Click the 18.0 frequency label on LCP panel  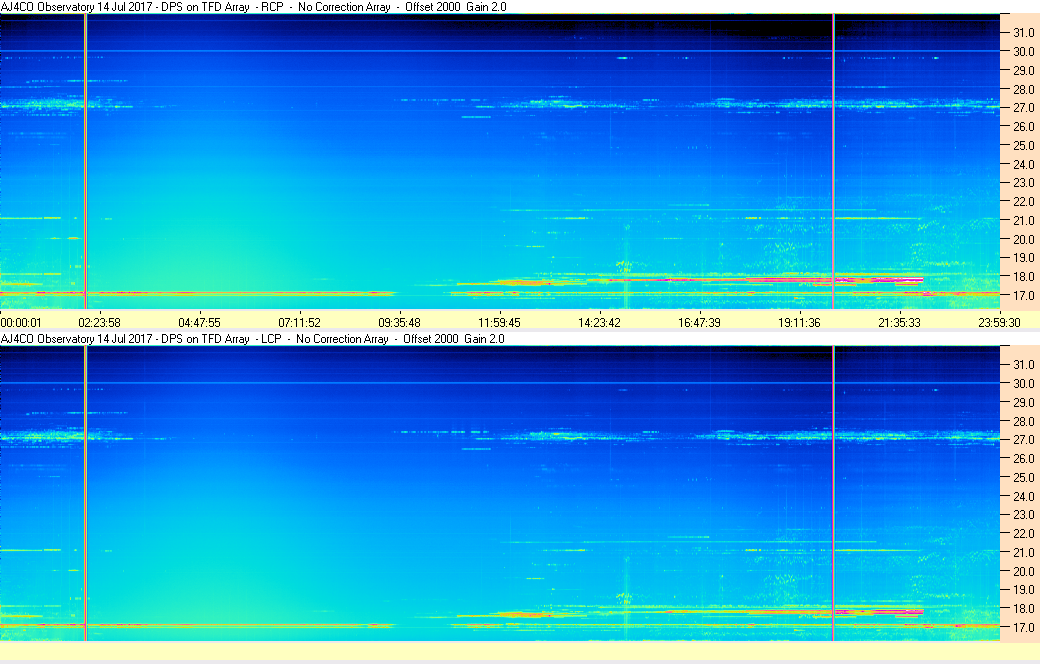click(1023, 608)
